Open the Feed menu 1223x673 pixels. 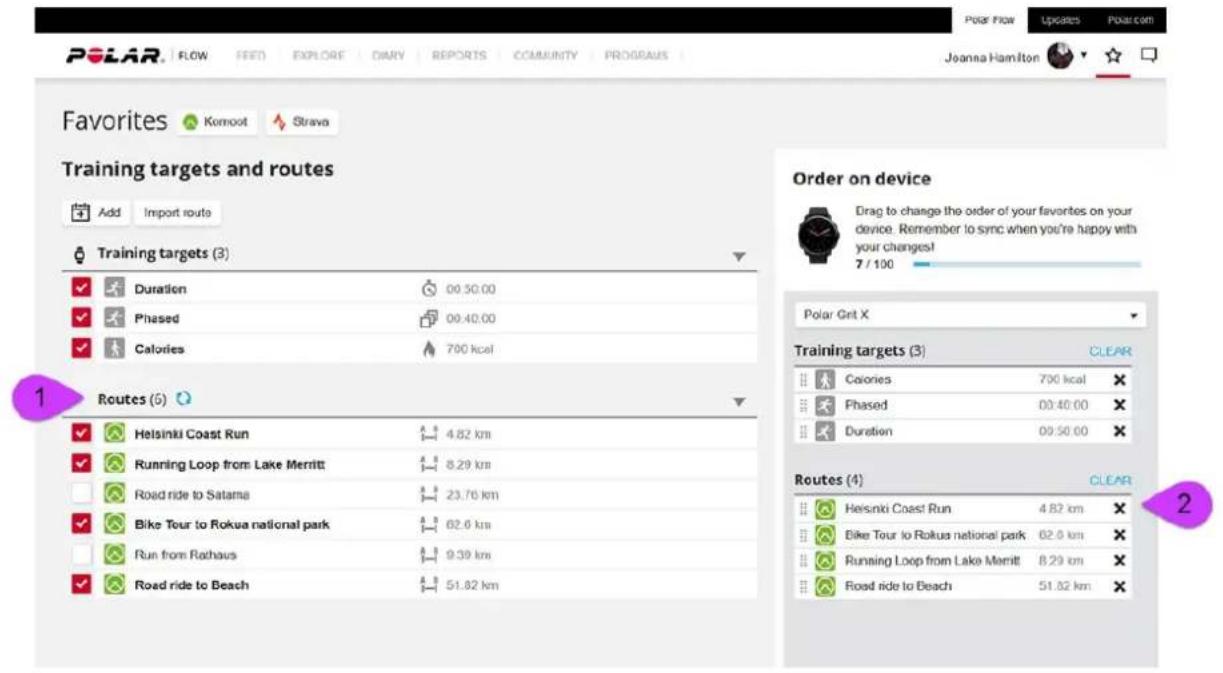(250, 56)
